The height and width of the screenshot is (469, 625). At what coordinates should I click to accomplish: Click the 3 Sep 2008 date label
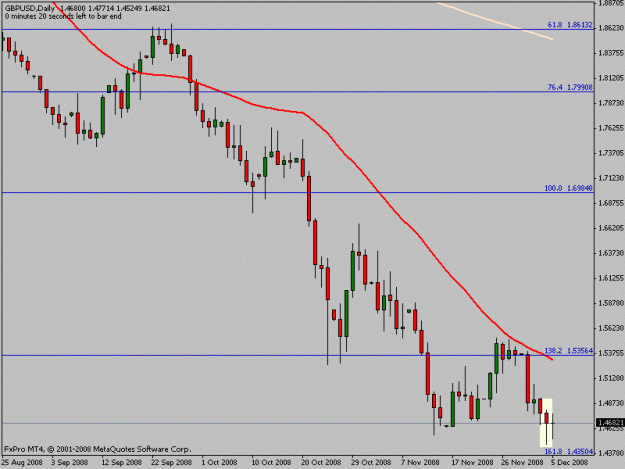coord(70,462)
